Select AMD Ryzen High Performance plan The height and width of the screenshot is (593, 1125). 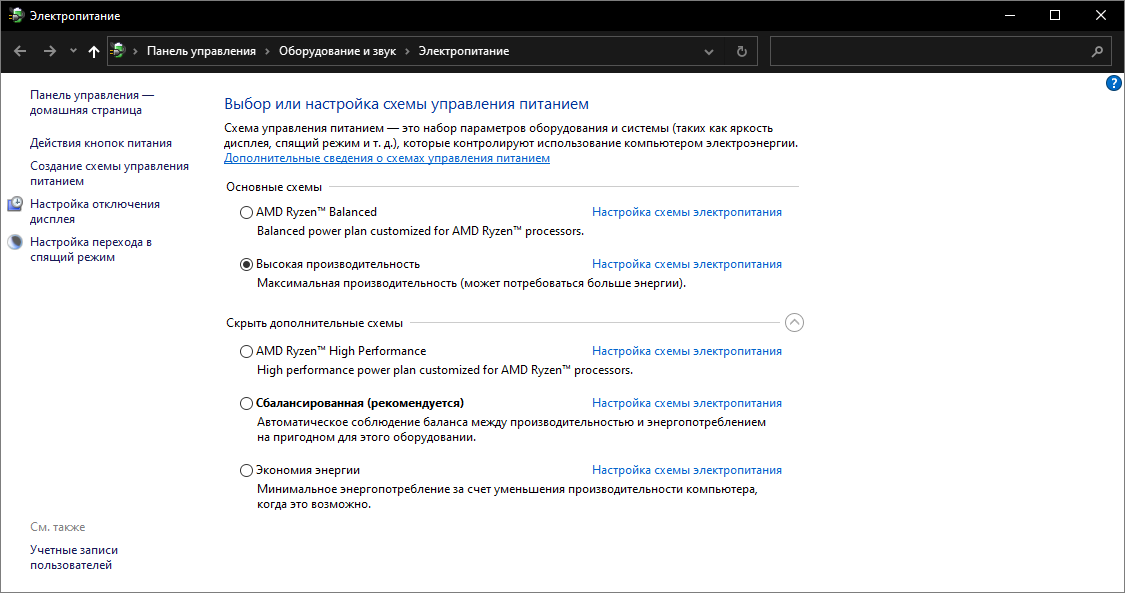pyautogui.click(x=247, y=351)
